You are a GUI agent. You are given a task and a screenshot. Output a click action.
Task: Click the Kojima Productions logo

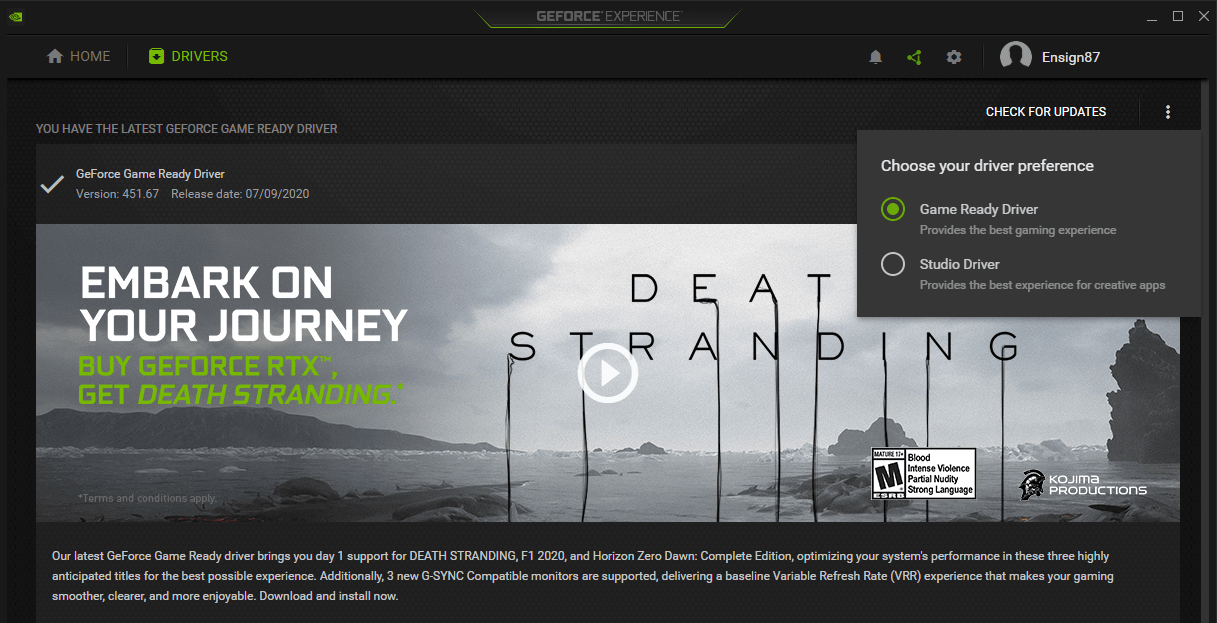coord(1083,484)
